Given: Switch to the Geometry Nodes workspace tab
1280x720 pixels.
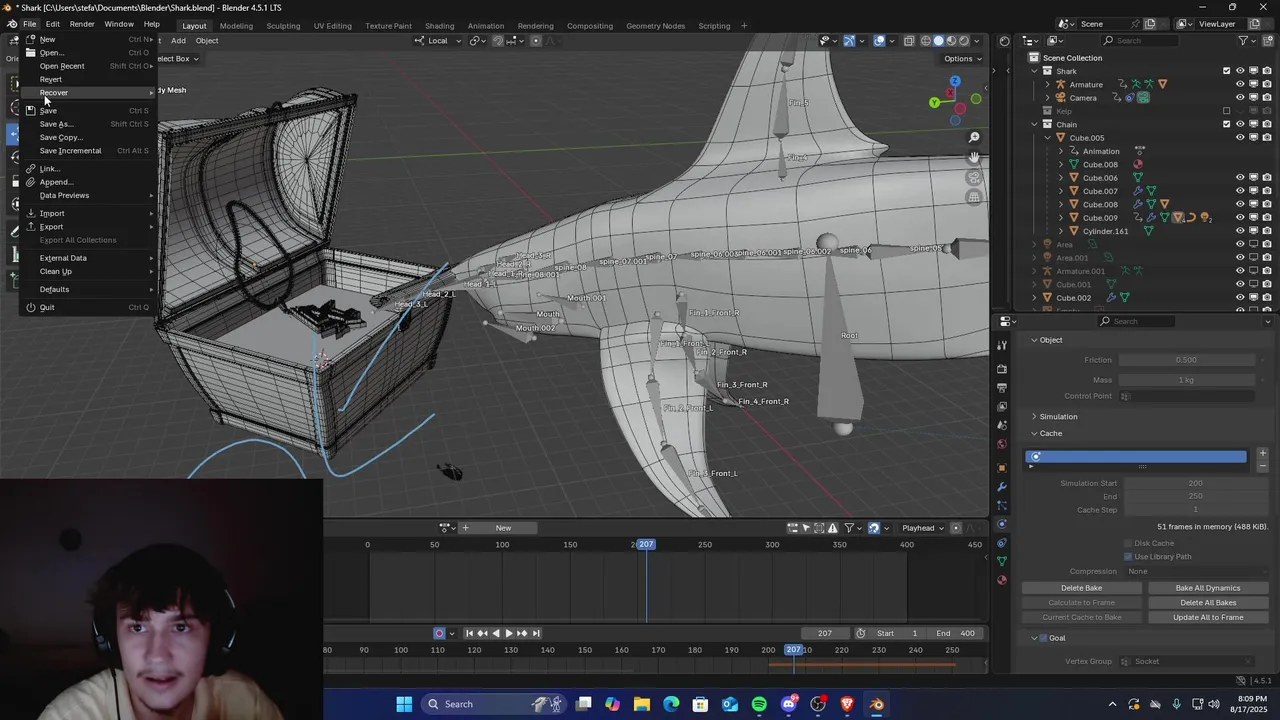Looking at the screenshot, I should pos(655,25).
